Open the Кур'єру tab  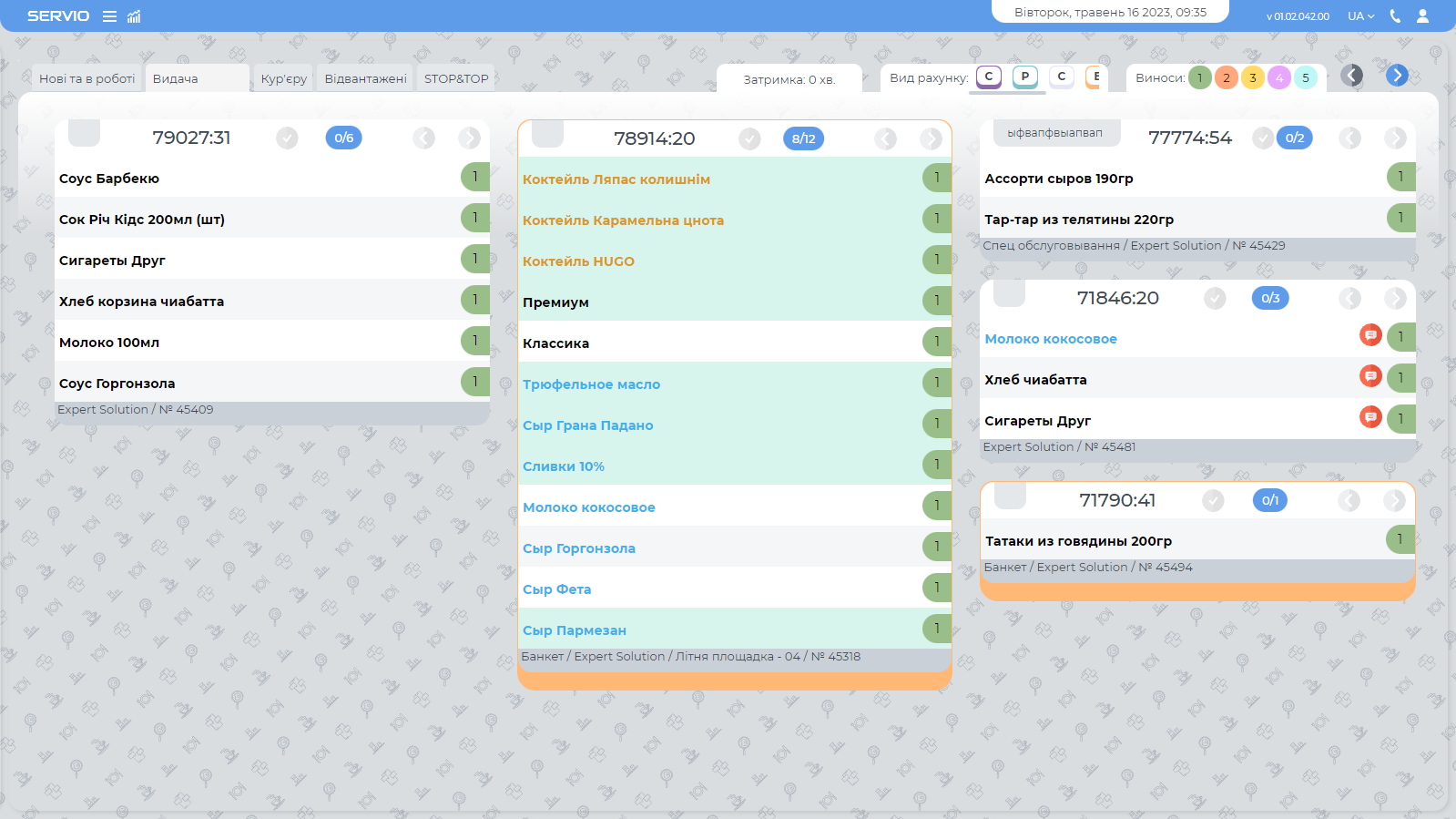[x=283, y=79]
